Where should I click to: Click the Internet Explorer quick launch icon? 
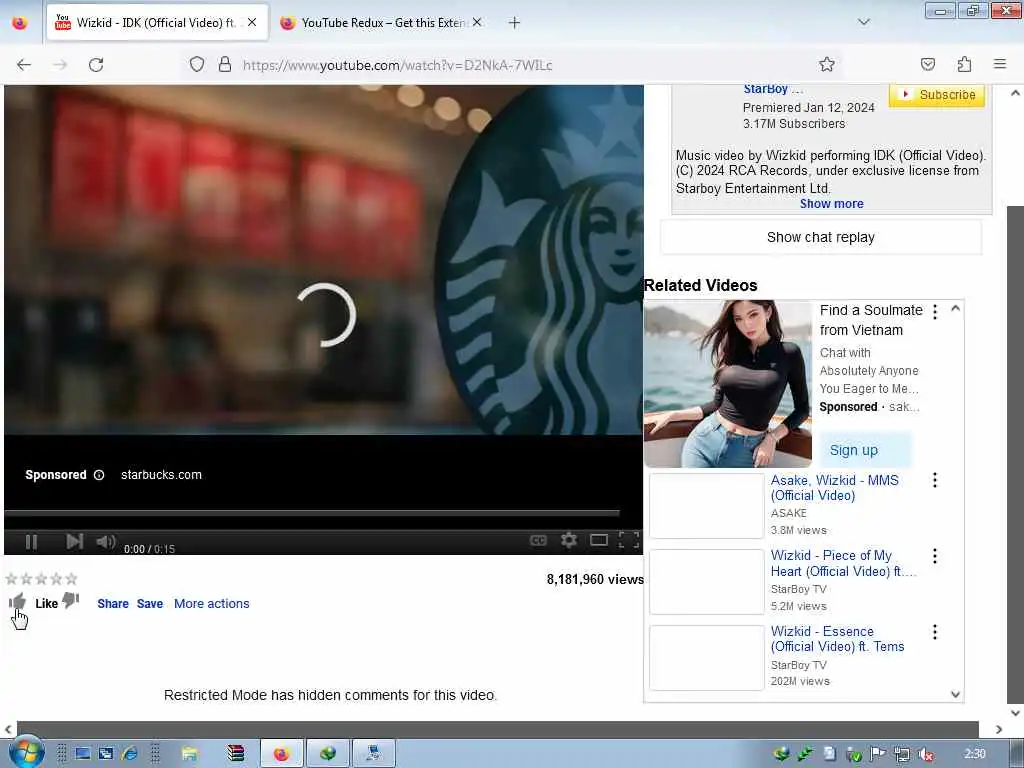129,754
